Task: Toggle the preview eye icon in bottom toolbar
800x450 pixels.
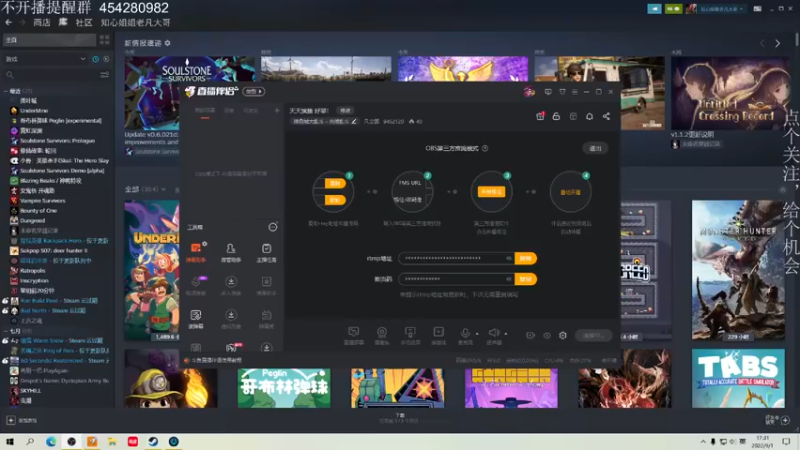Action: coord(547,335)
